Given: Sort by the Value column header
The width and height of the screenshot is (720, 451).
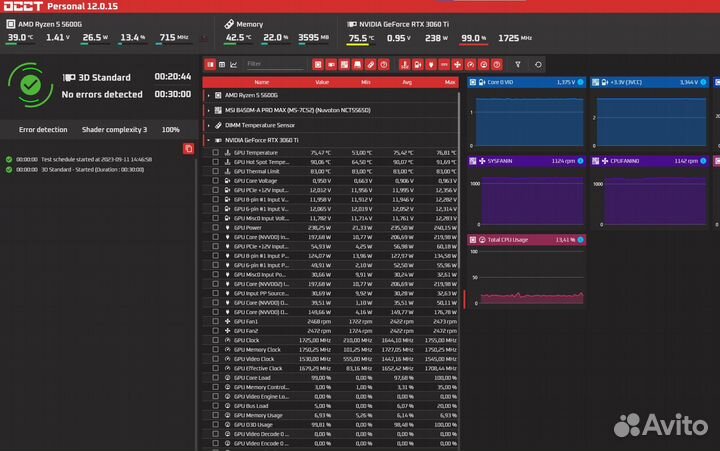Looking at the screenshot, I should pyautogui.click(x=322, y=82).
